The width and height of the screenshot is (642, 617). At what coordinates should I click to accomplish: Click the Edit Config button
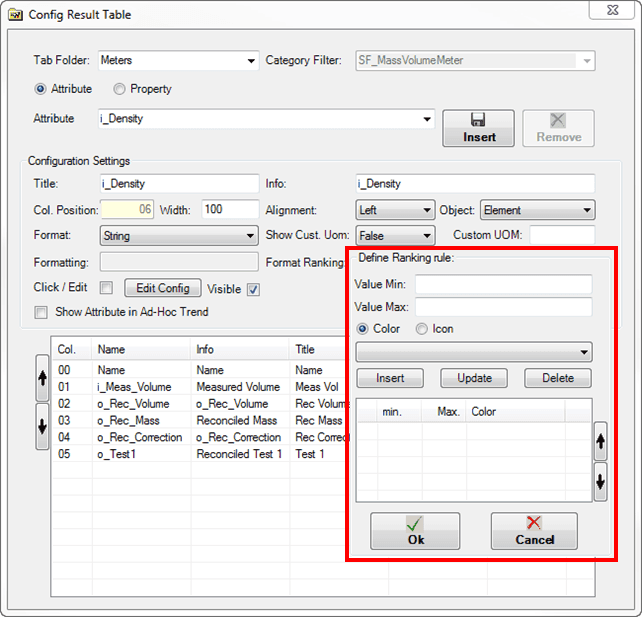[x=163, y=288]
